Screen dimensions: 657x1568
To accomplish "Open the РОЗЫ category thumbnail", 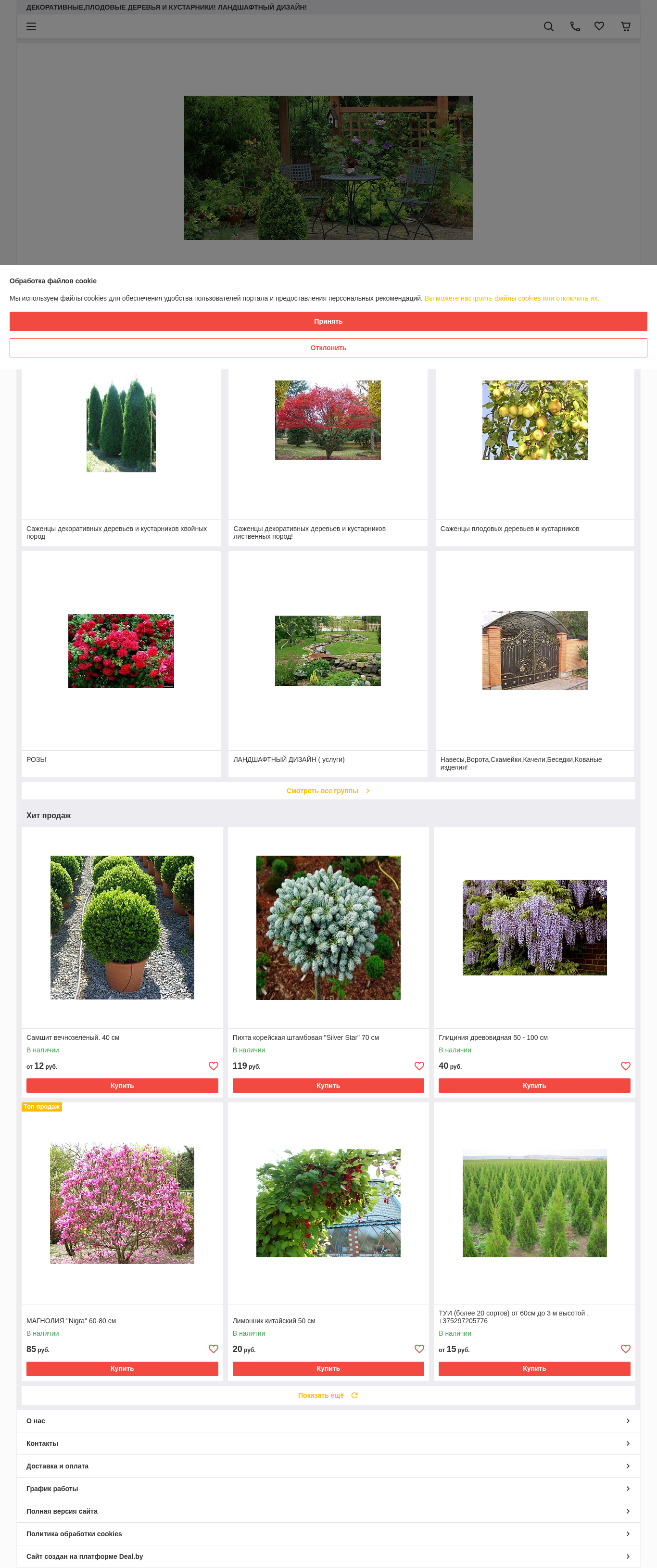I will click(121, 651).
